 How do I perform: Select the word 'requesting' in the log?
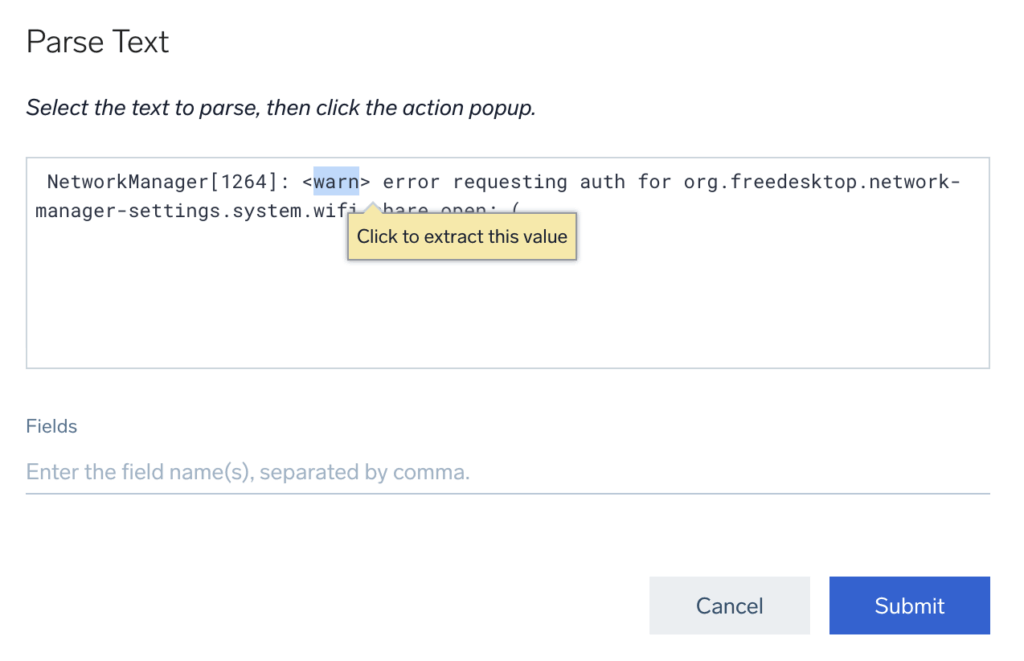[x=510, y=181]
